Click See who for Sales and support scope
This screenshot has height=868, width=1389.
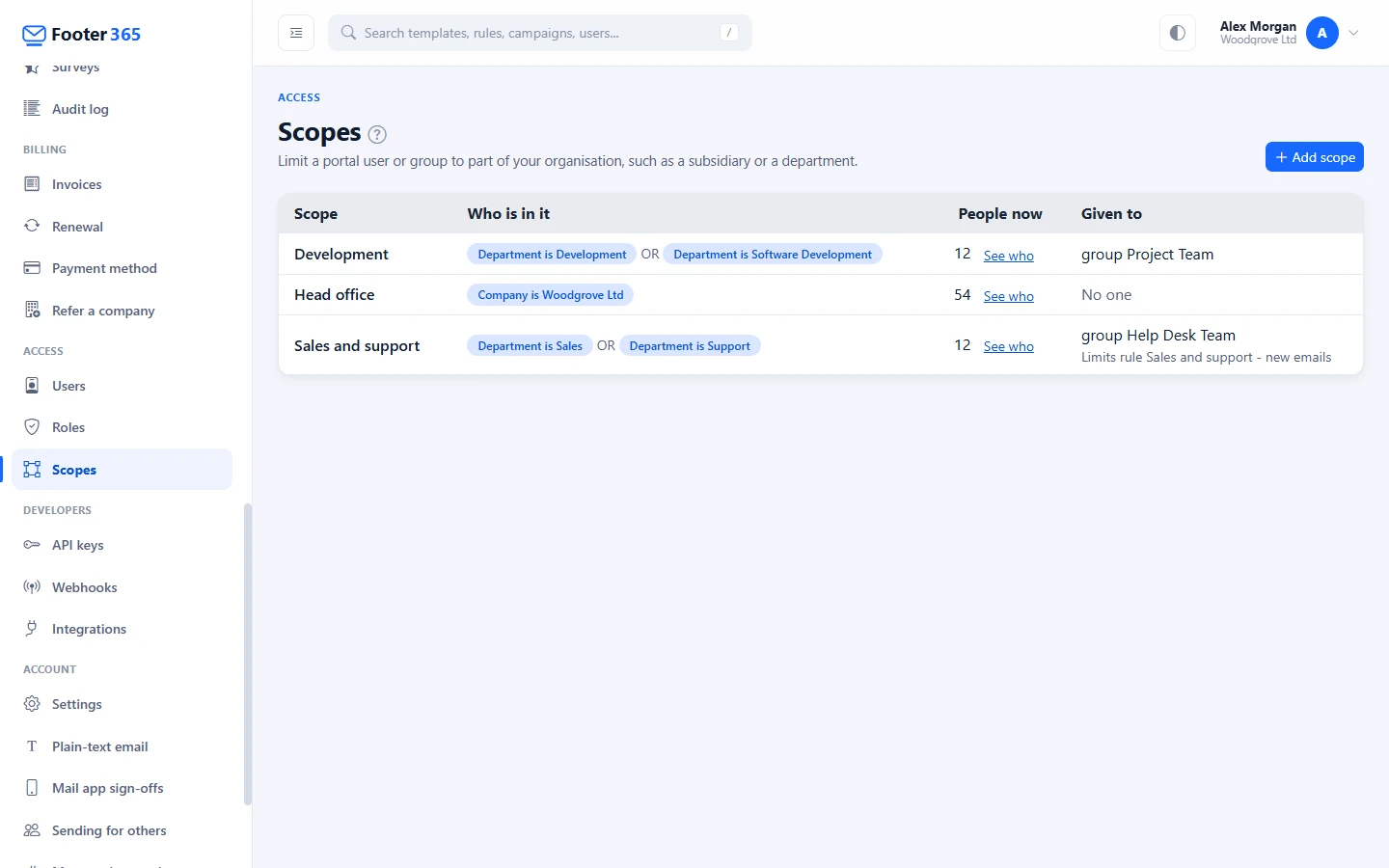pos(1008,346)
